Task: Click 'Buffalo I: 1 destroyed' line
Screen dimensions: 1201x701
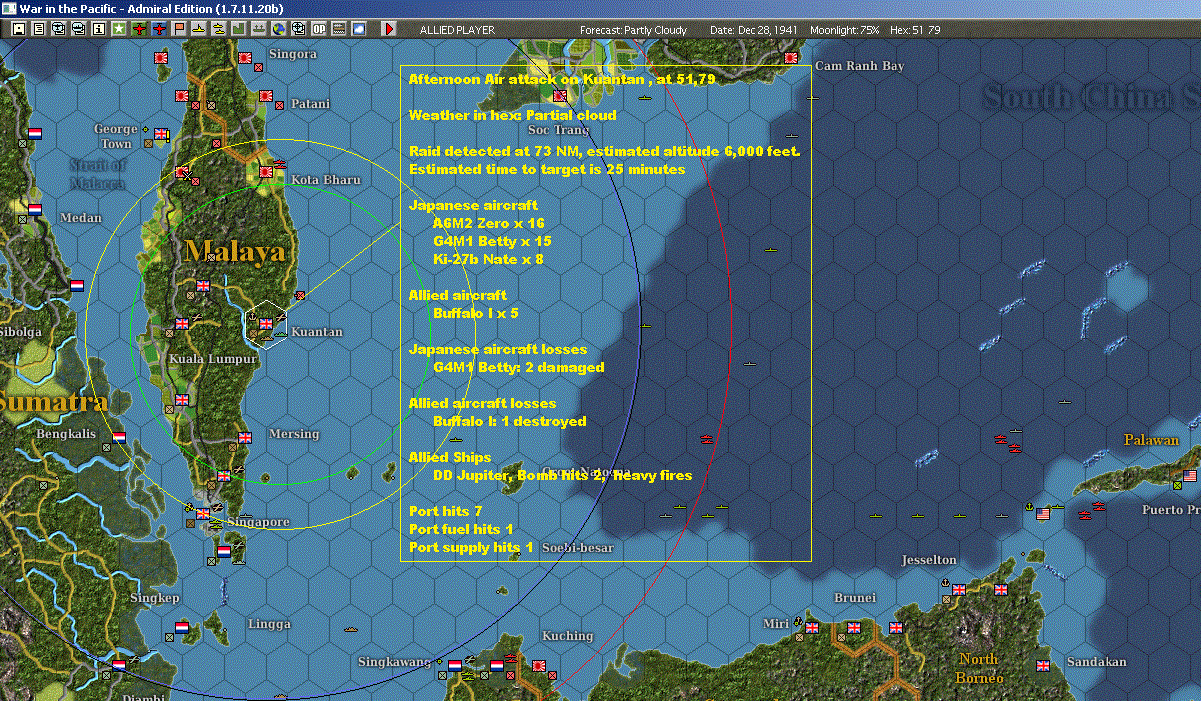Action: [x=510, y=421]
